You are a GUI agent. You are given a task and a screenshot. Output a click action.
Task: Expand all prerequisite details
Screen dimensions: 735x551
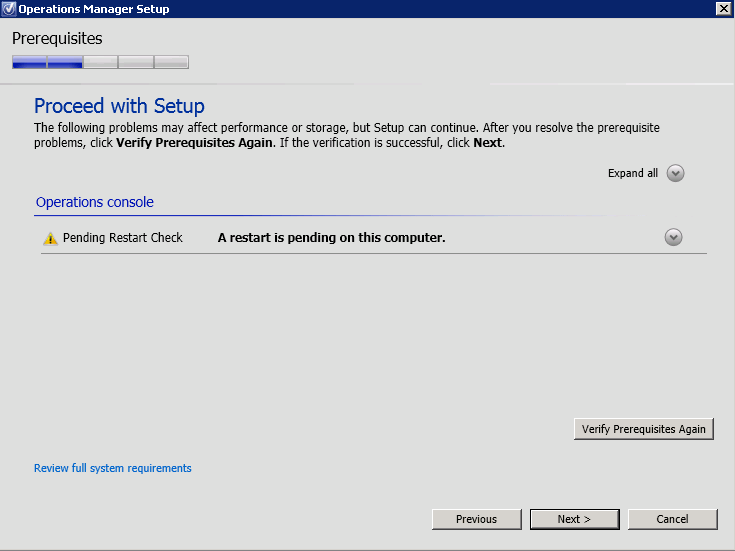click(x=675, y=173)
